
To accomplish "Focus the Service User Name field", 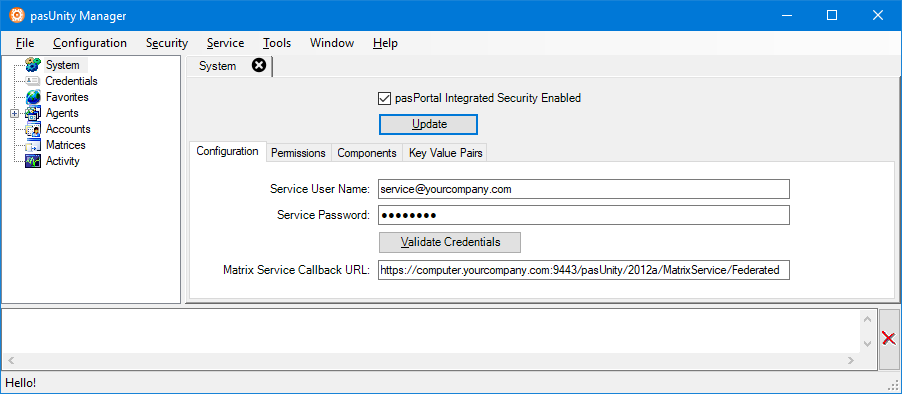I will point(583,189).
